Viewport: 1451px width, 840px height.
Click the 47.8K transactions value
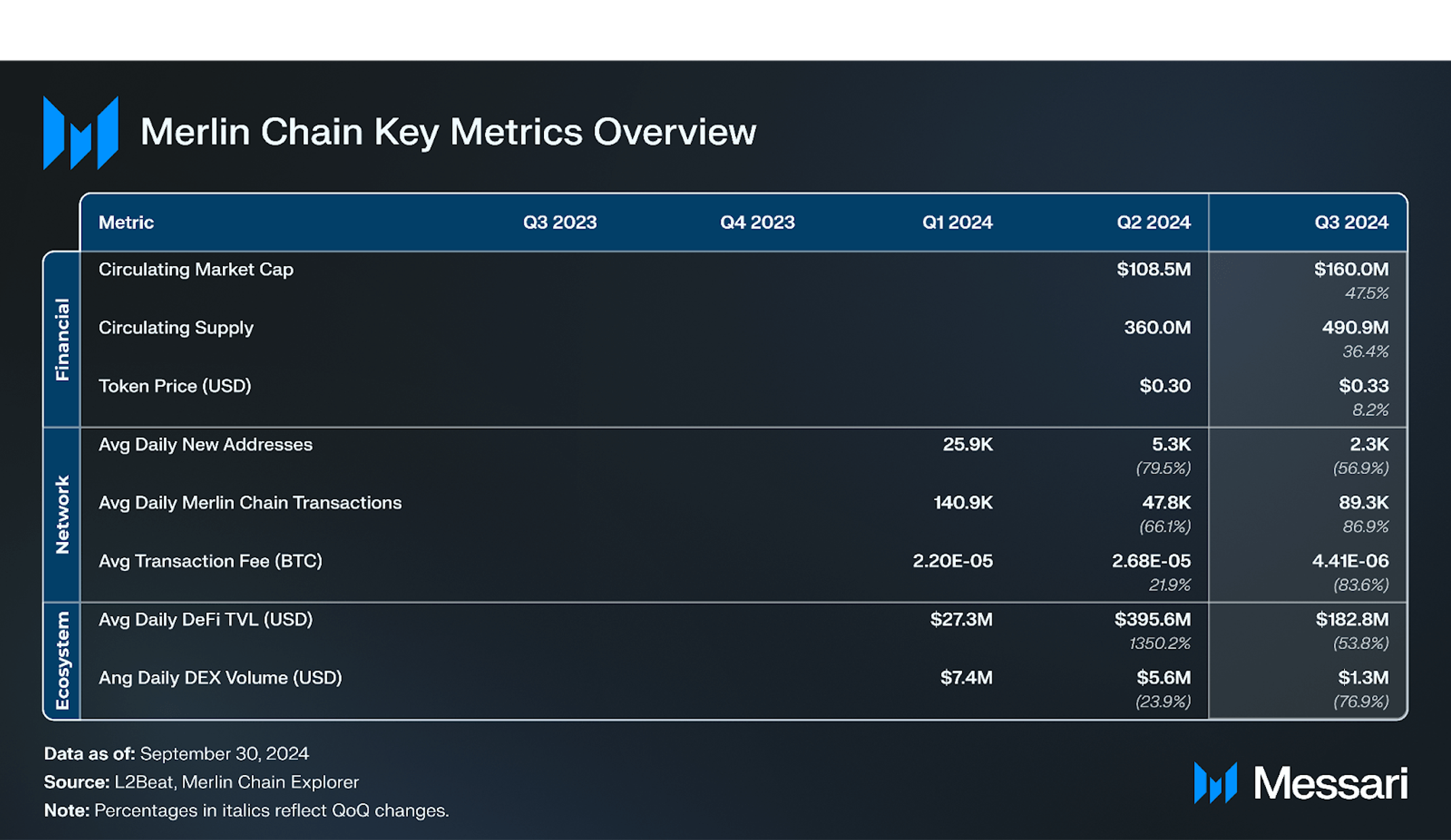point(1166,503)
